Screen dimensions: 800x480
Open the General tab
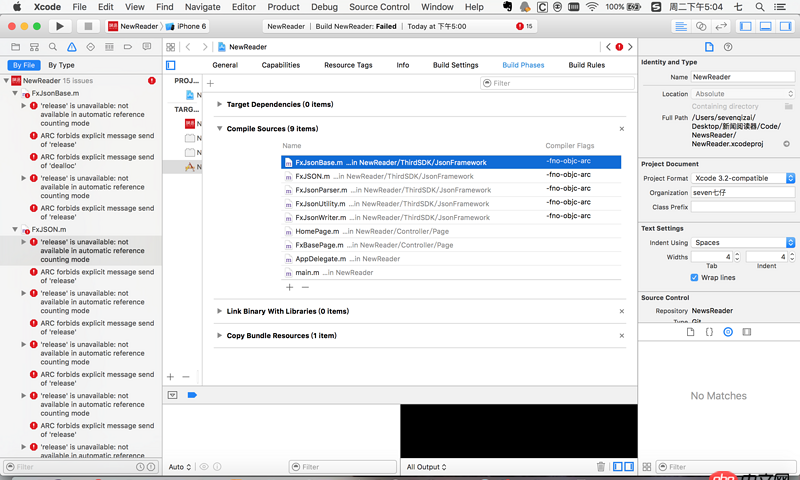225,65
